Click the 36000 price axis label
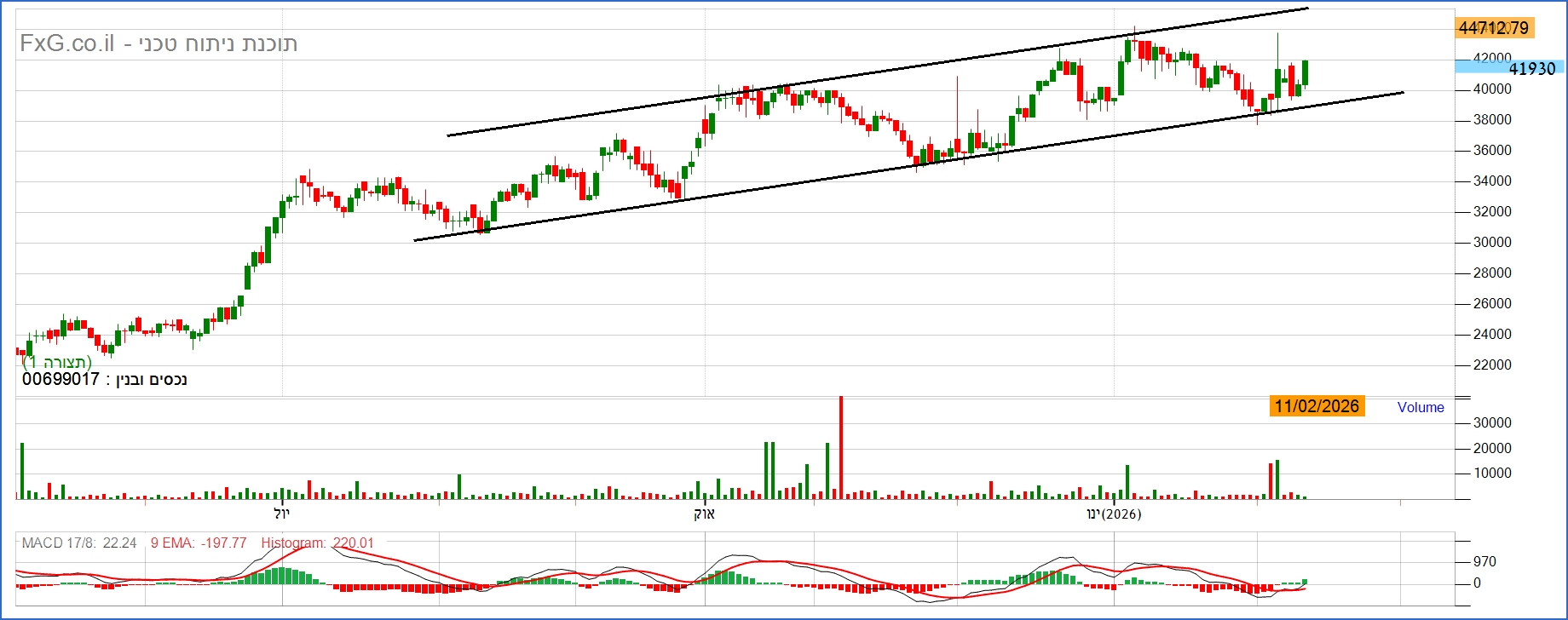 point(1492,151)
